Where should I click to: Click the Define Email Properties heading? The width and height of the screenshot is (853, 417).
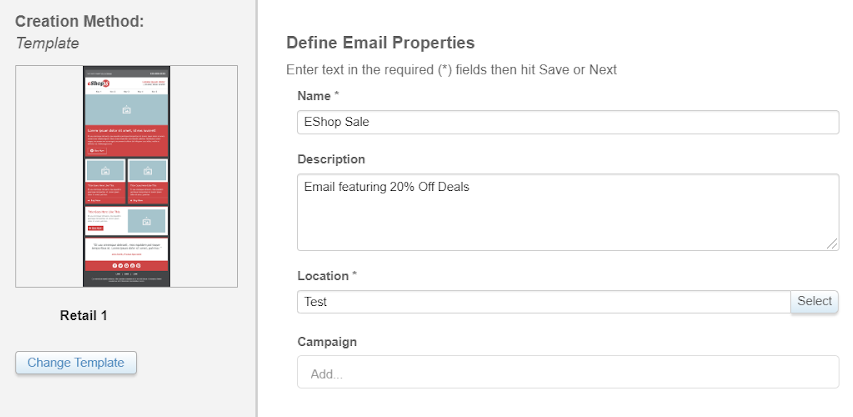pyautogui.click(x=380, y=42)
